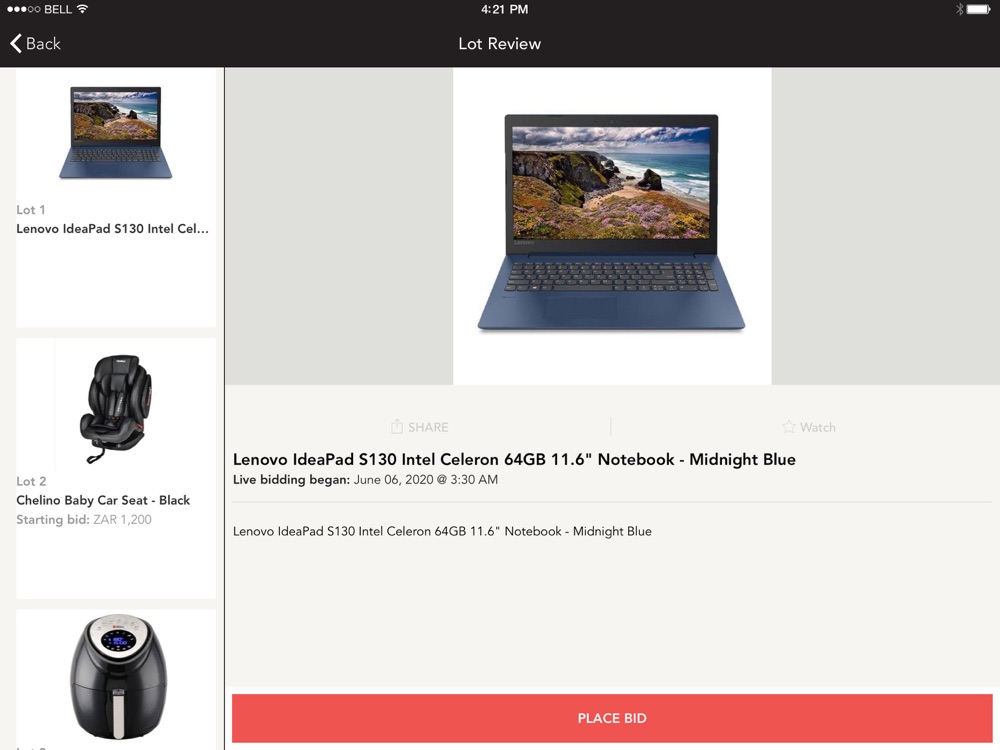Select Chelino Baby Car Seat - Black title

pos(103,500)
